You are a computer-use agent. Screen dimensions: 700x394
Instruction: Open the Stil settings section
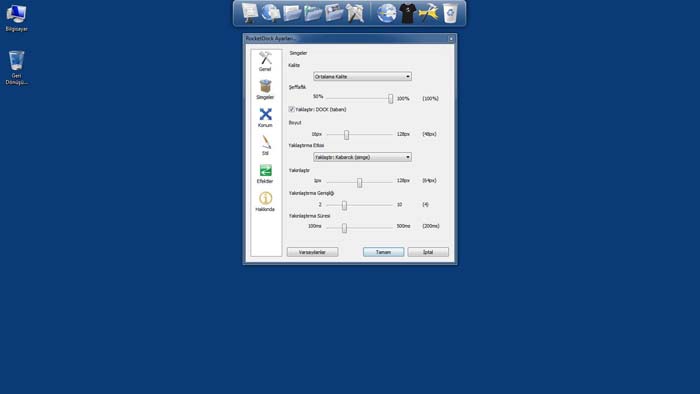(265, 145)
